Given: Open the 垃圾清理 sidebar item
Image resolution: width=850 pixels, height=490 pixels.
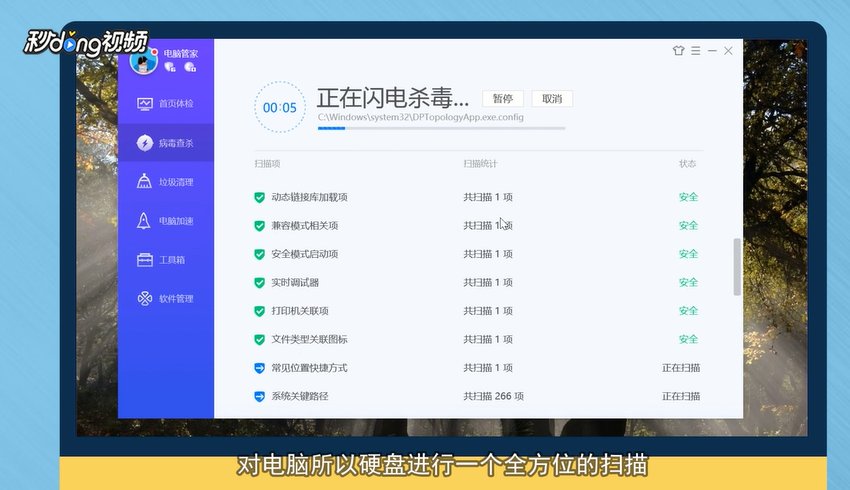Looking at the screenshot, I should pyautogui.click(x=165, y=182).
